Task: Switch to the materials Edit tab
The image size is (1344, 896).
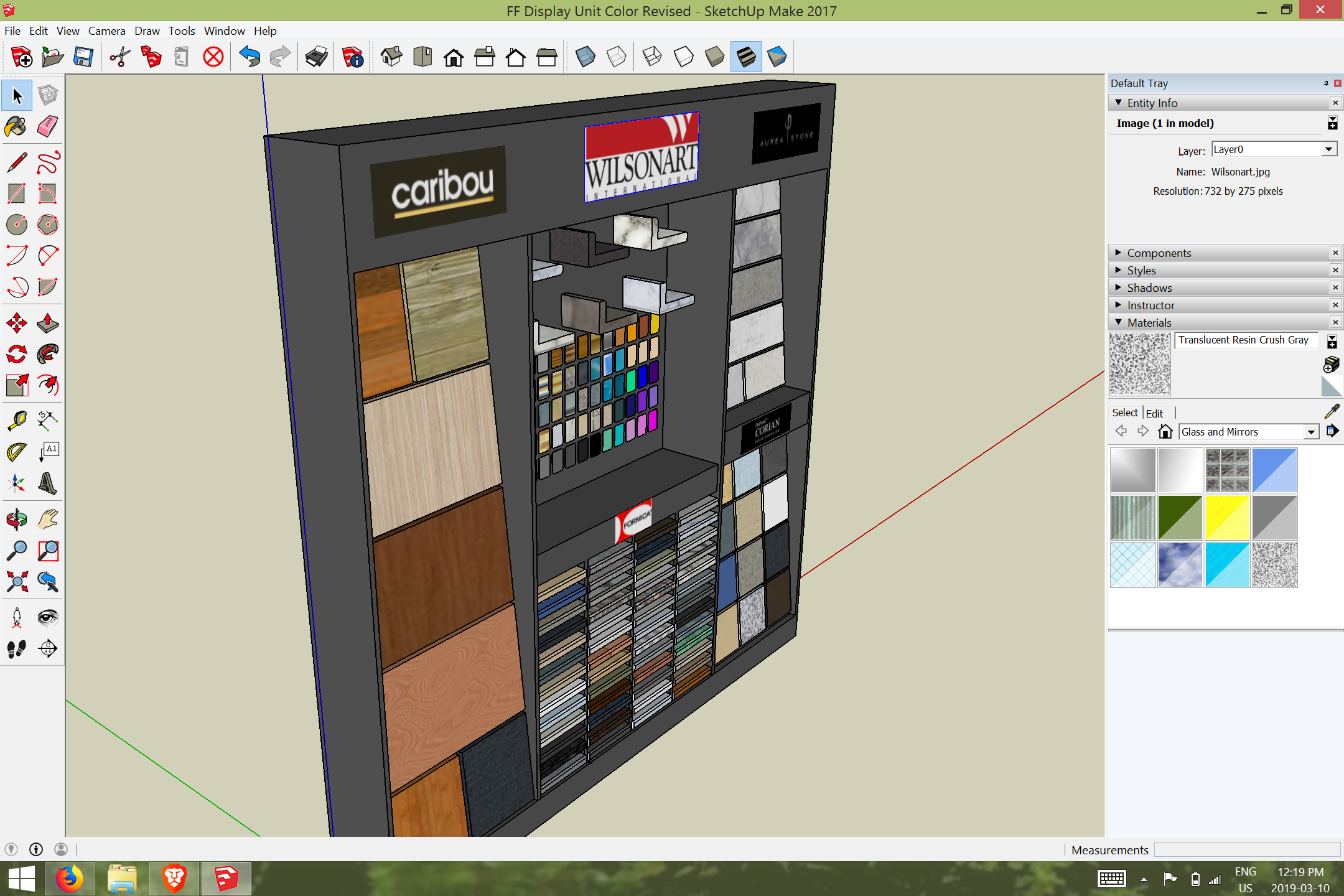Action: tap(1154, 413)
